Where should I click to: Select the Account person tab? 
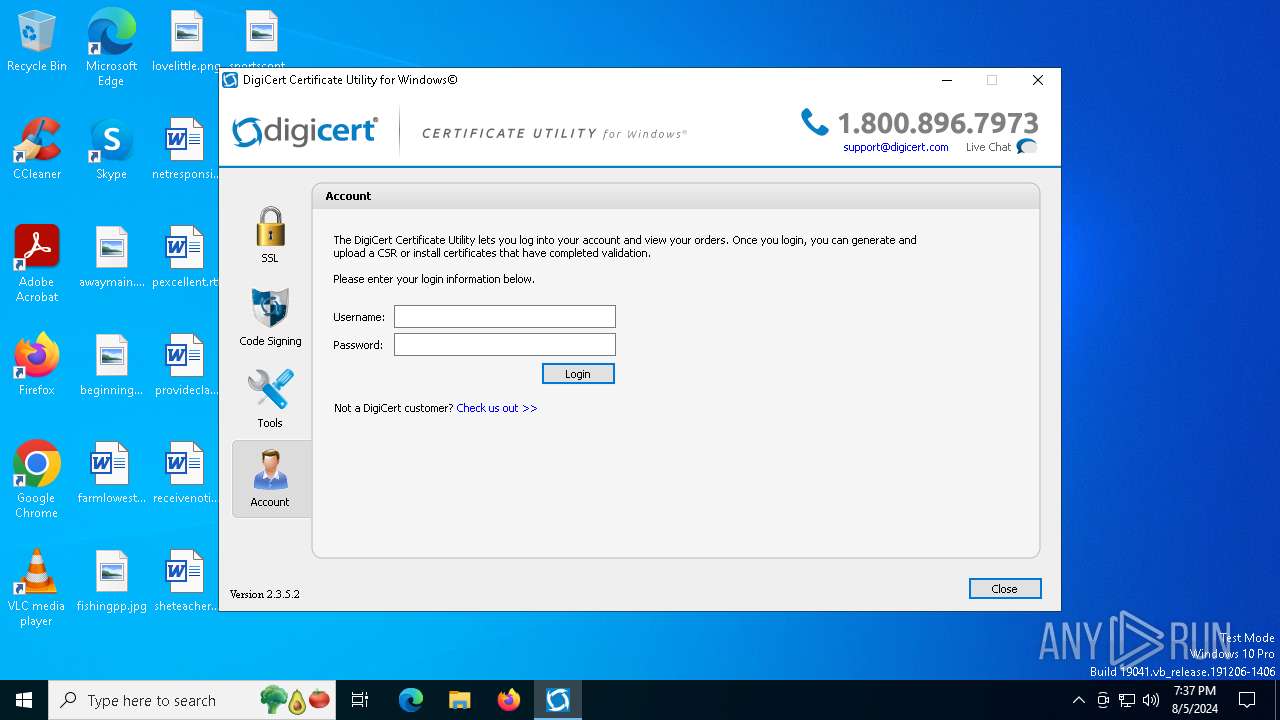click(x=270, y=478)
